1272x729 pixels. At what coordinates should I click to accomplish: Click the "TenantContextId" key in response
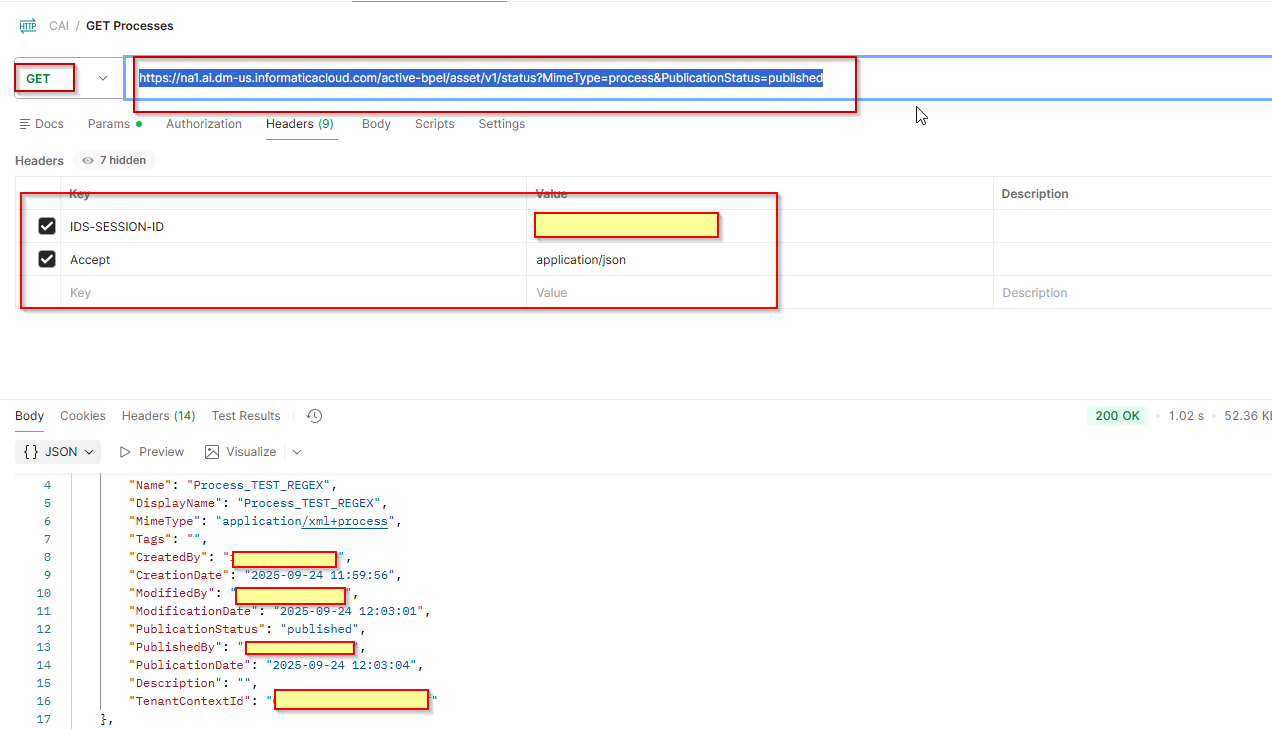(189, 701)
